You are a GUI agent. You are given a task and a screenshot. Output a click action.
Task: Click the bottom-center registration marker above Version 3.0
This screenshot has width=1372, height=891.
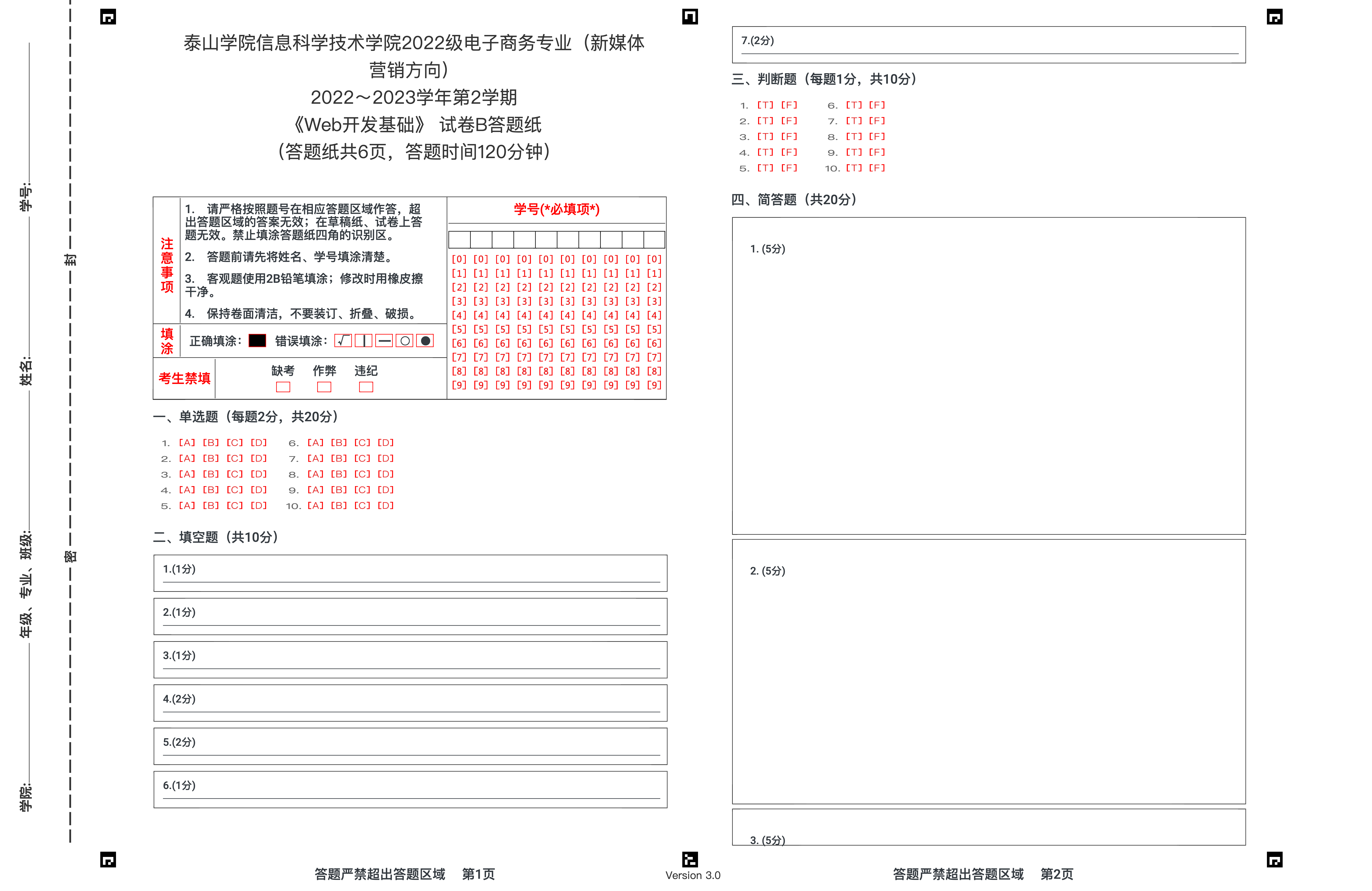(689, 859)
